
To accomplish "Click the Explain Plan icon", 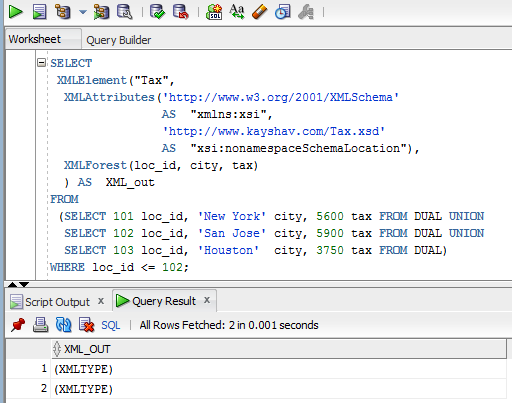I will point(63,12).
